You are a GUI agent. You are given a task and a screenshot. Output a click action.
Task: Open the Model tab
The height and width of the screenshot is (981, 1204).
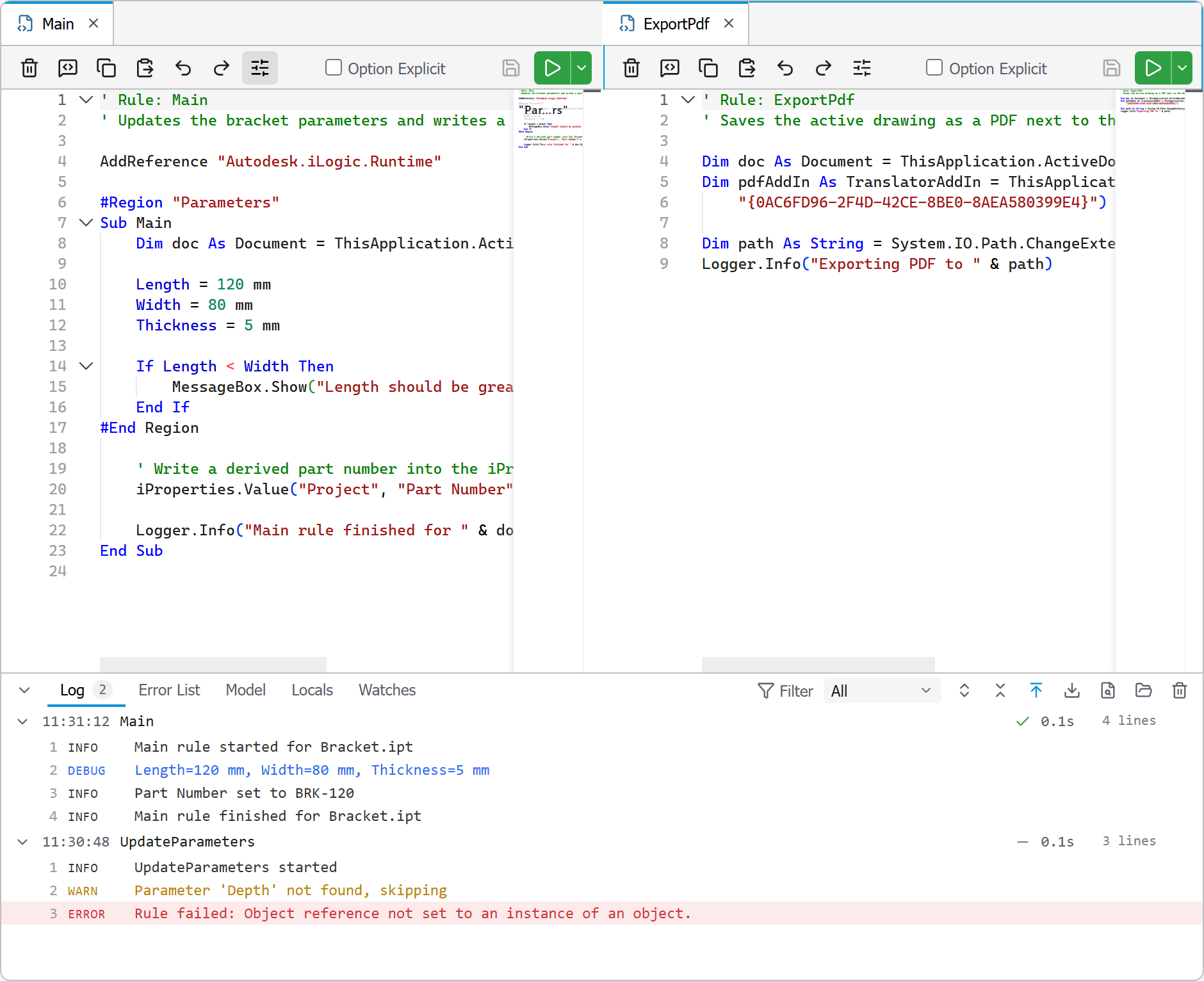pos(245,690)
